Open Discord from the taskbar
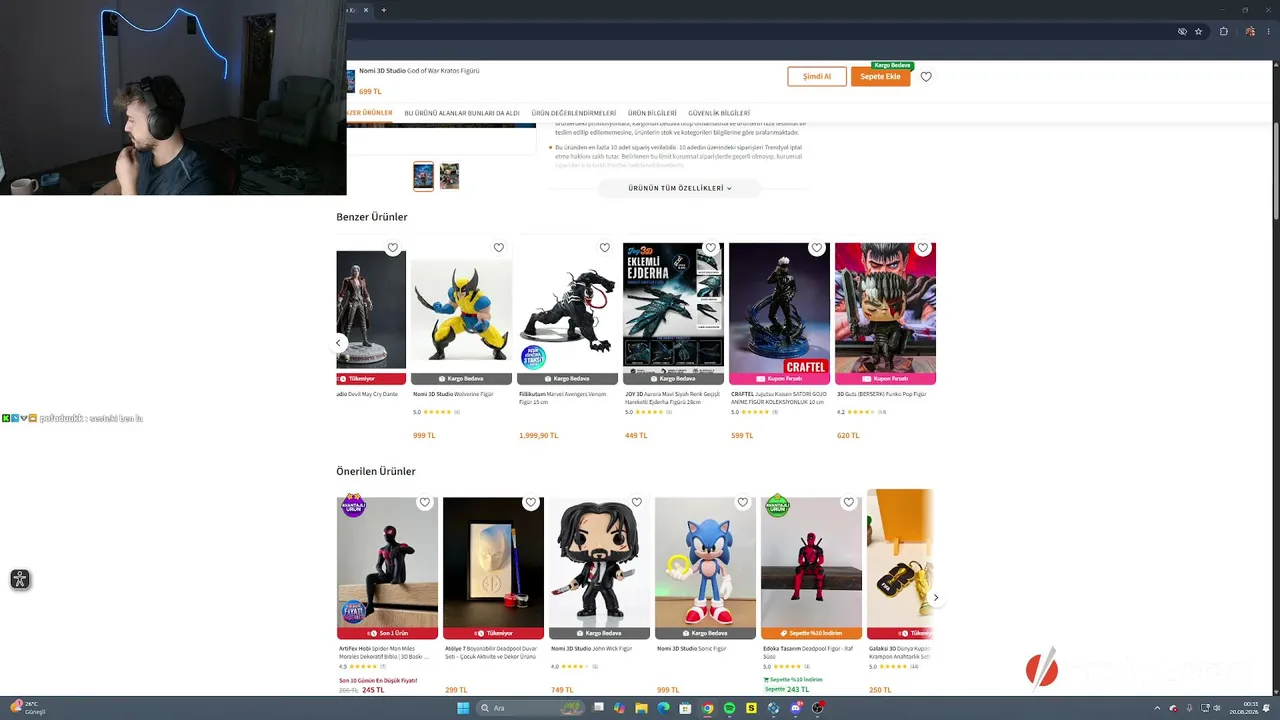This screenshot has width=1280, height=720. (x=796, y=708)
